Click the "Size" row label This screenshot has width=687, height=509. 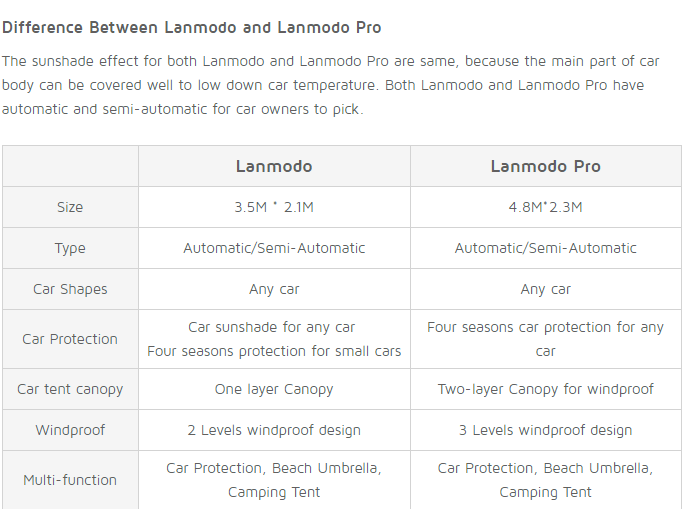point(70,207)
